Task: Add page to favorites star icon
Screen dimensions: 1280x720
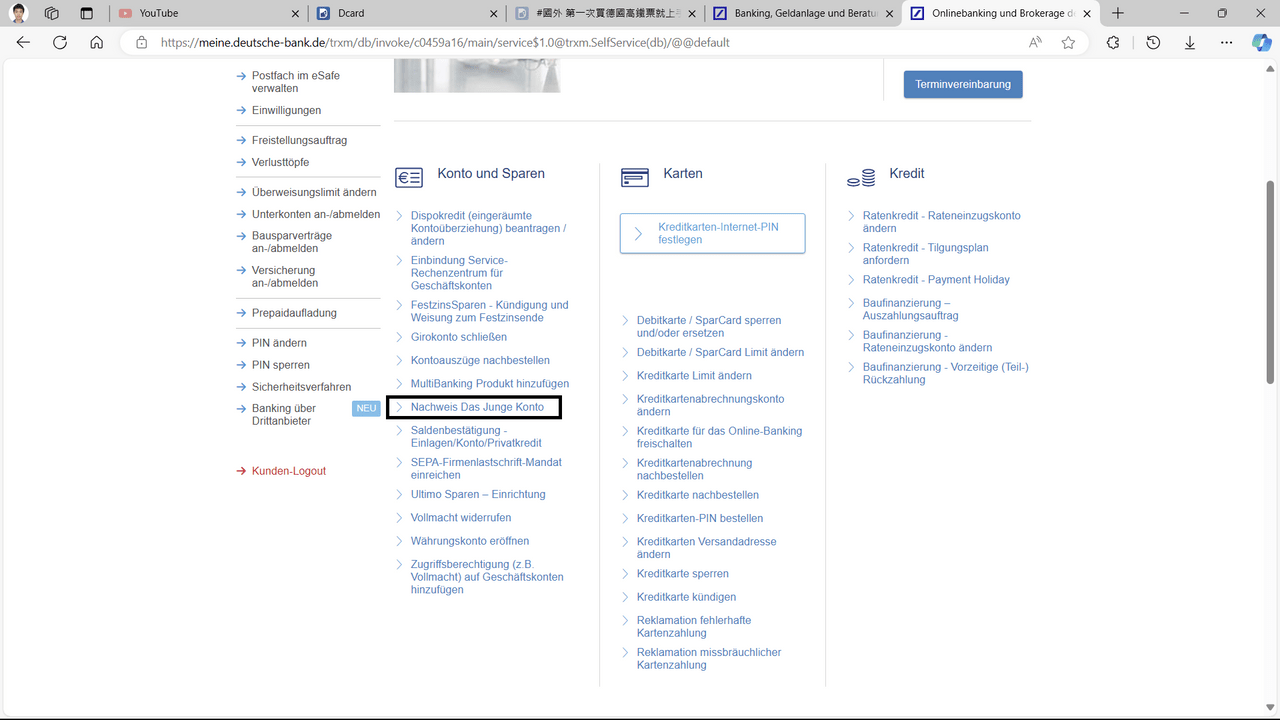Action: 1068,43
